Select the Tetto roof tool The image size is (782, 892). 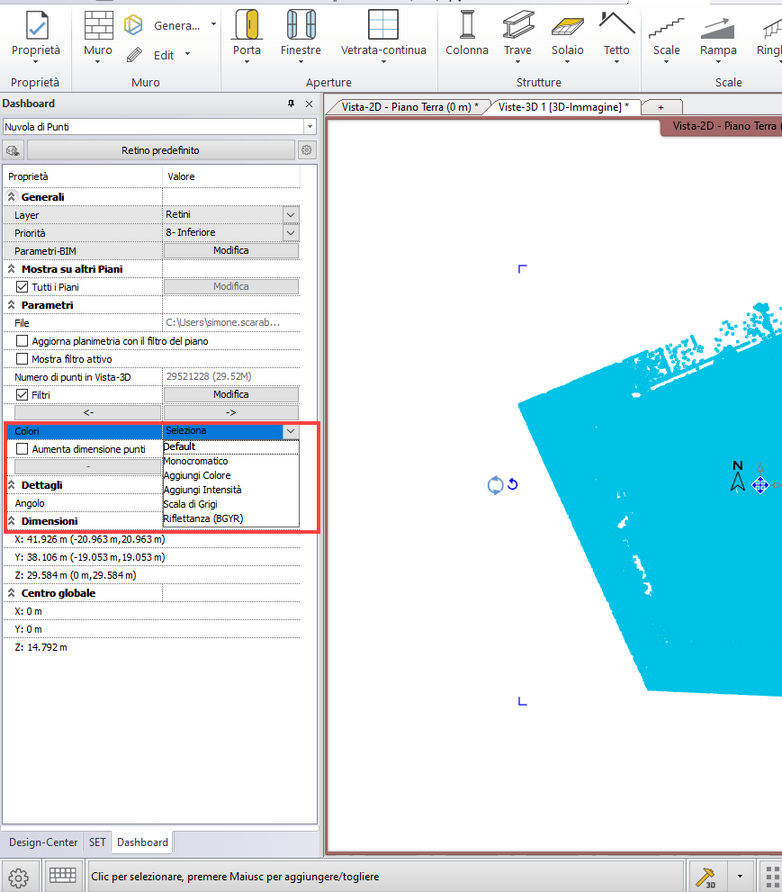[x=617, y=35]
